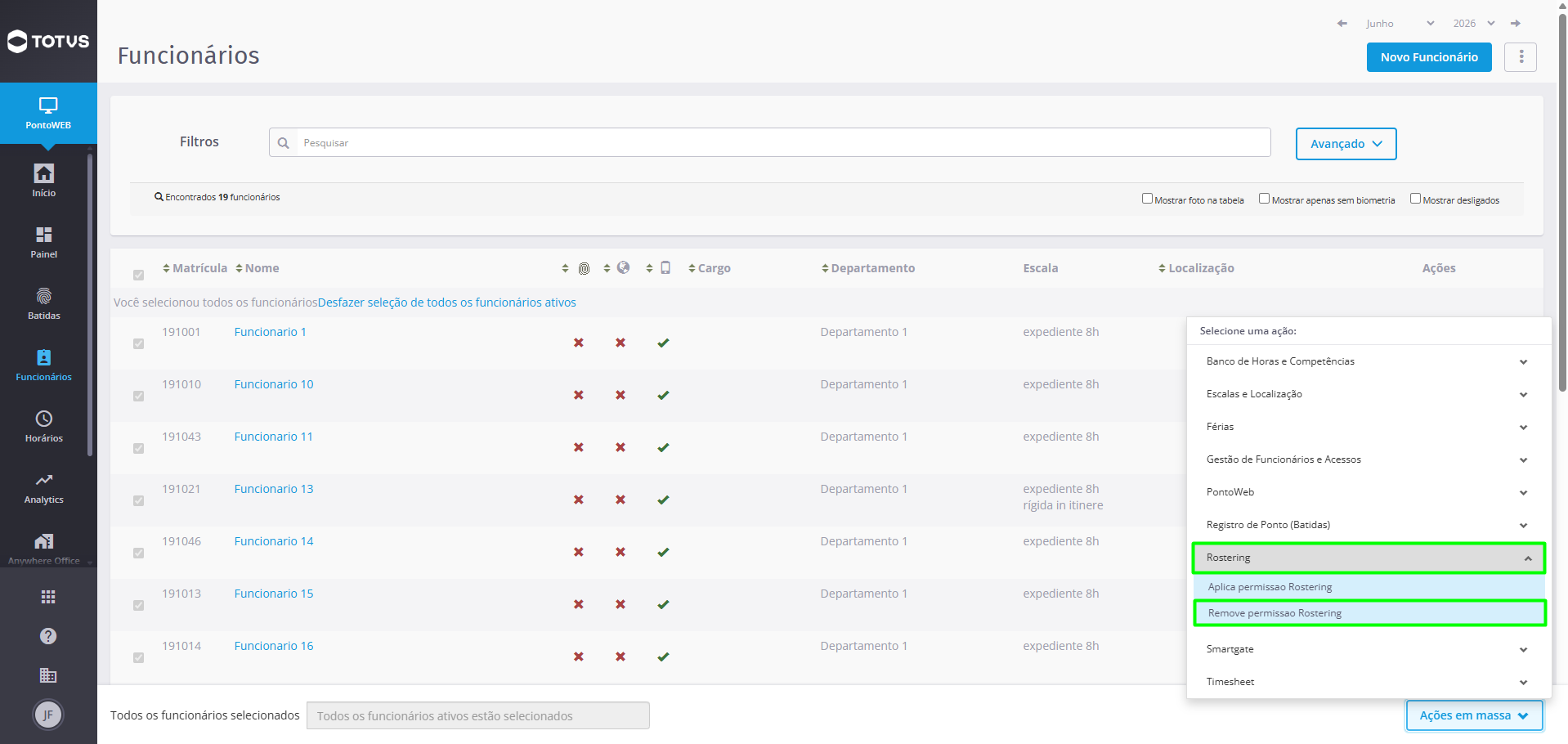
Task: Click the three-dot more options button
Action: pyautogui.click(x=1521, y=57)
